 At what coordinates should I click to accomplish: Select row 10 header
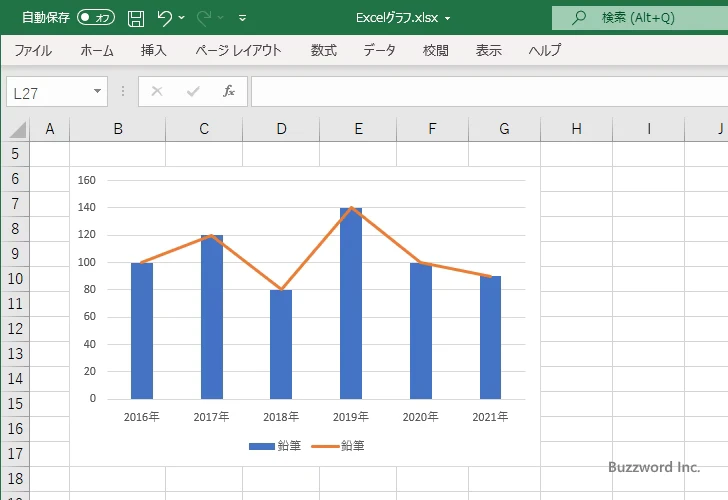pyautogui.click(x=15, y=279)
